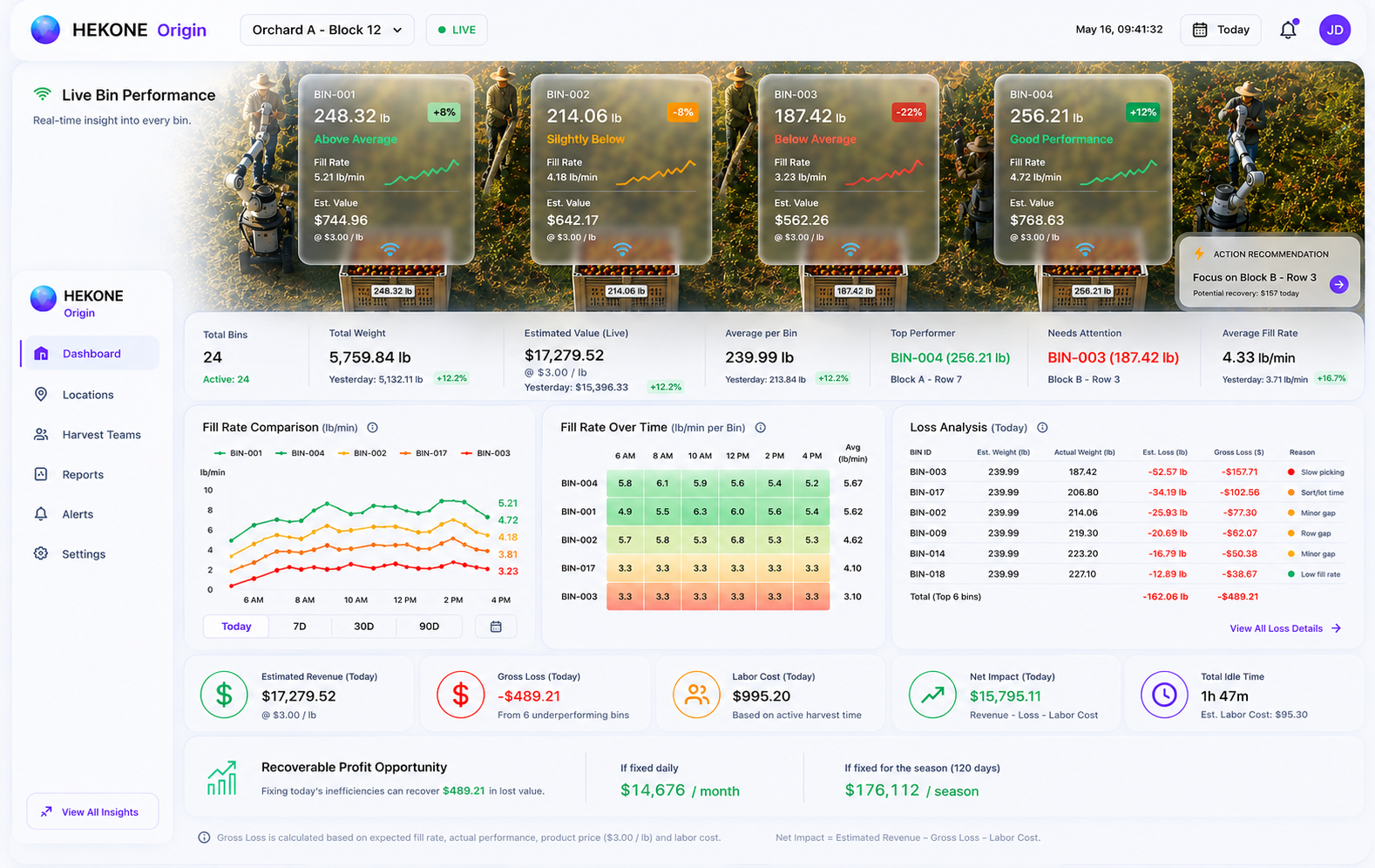Toggle BIN-004 series in chart legend
This screenshot has height=868, width=1375.
(300, 453)
